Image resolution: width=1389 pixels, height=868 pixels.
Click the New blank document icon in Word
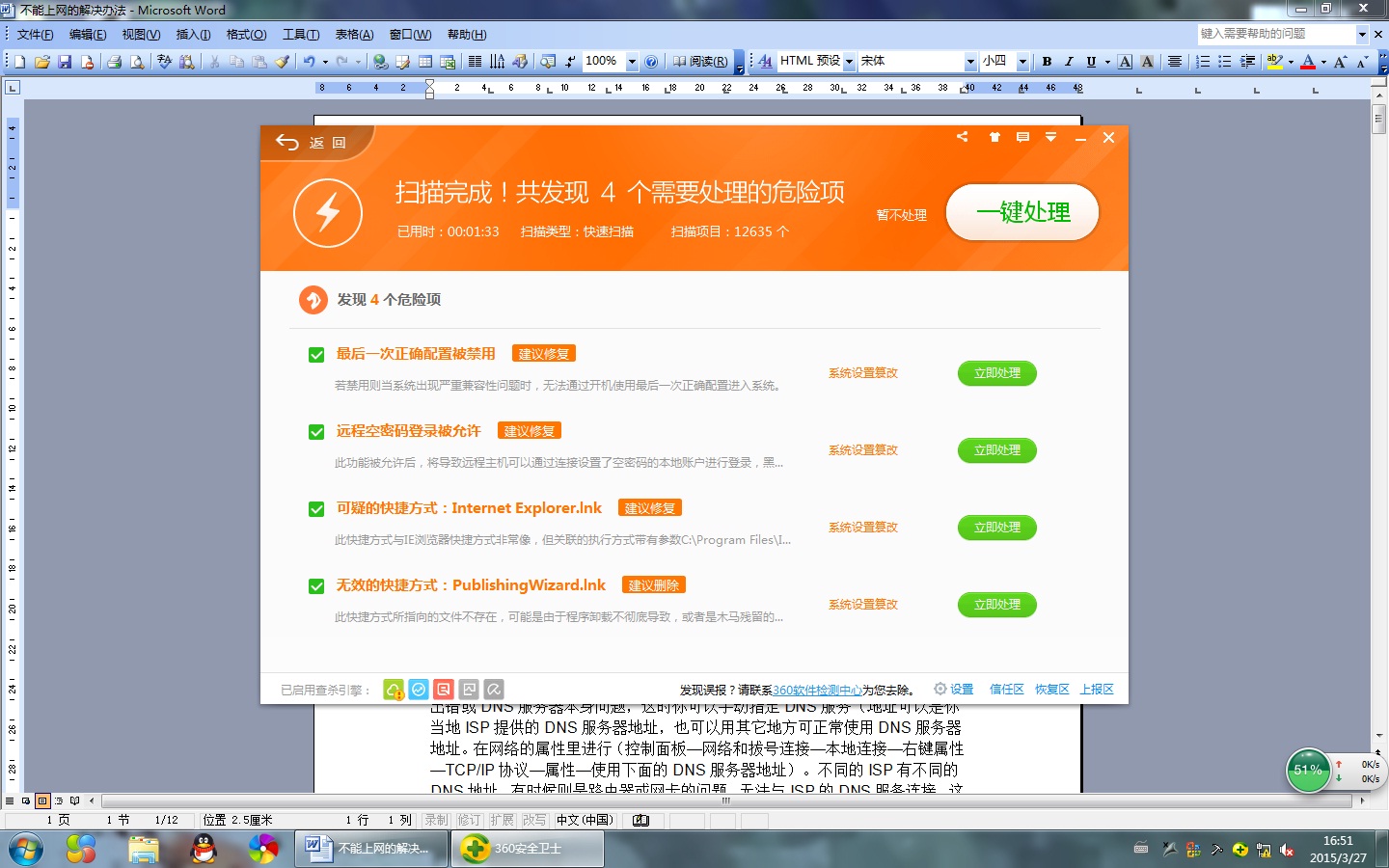coord(19,62)
